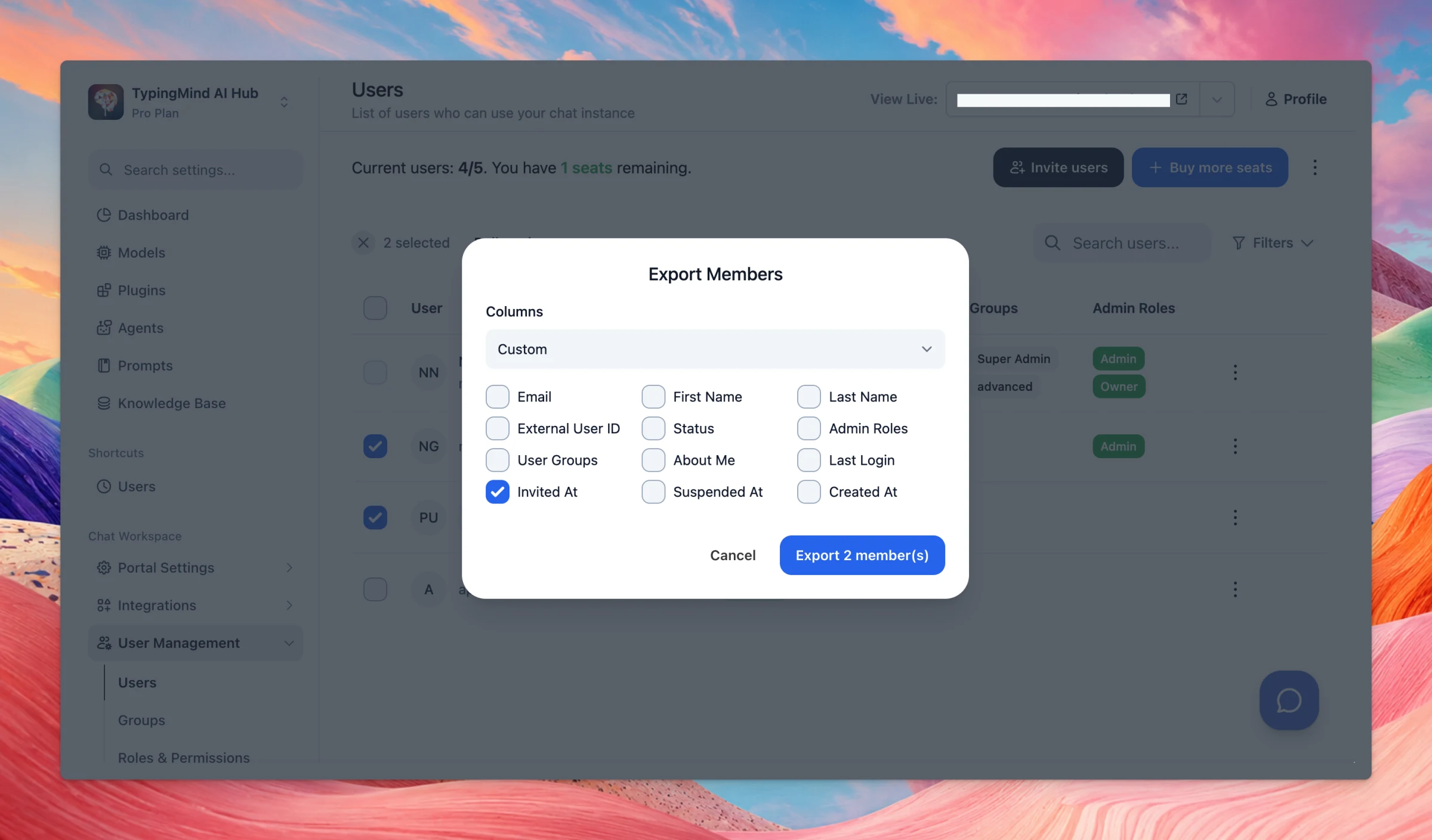Click the Search settings field
This screenshot has width=1432, height=840.
tap(196, 170)
